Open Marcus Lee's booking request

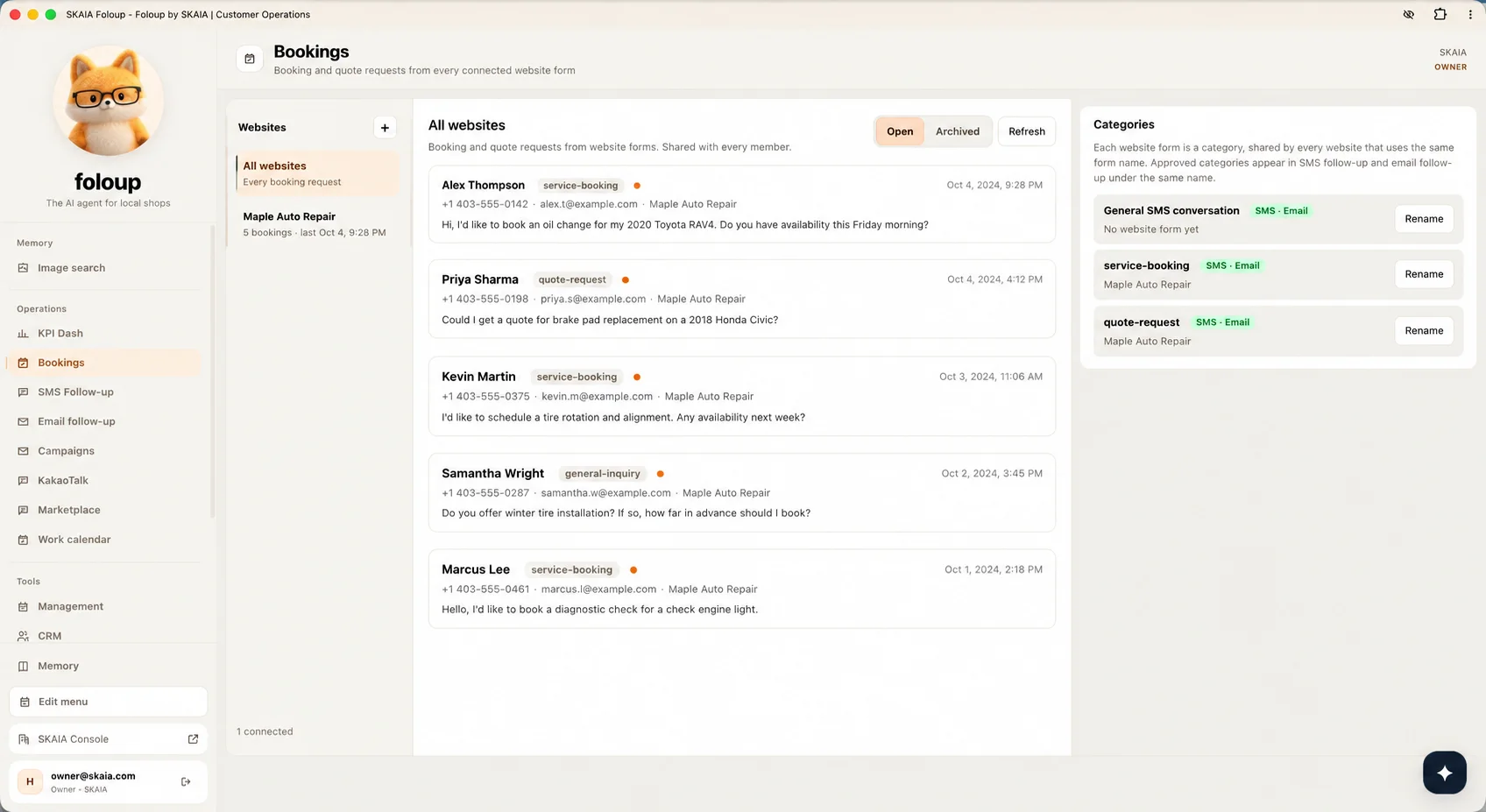point(742,589)
